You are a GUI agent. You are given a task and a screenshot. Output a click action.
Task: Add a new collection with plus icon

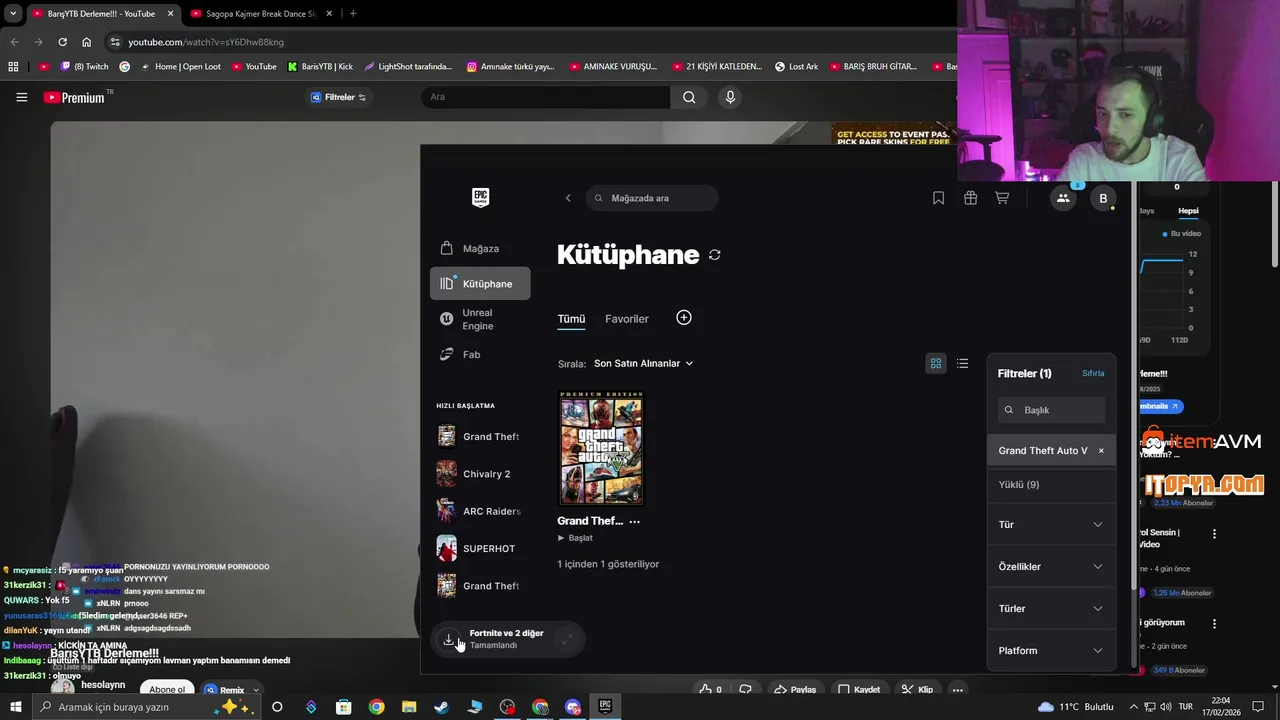point(684,318)
